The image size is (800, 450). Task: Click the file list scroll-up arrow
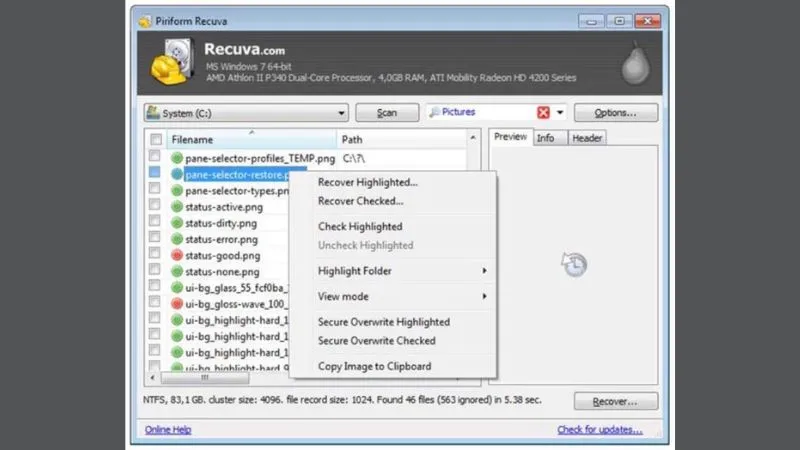tap(473, 137)
